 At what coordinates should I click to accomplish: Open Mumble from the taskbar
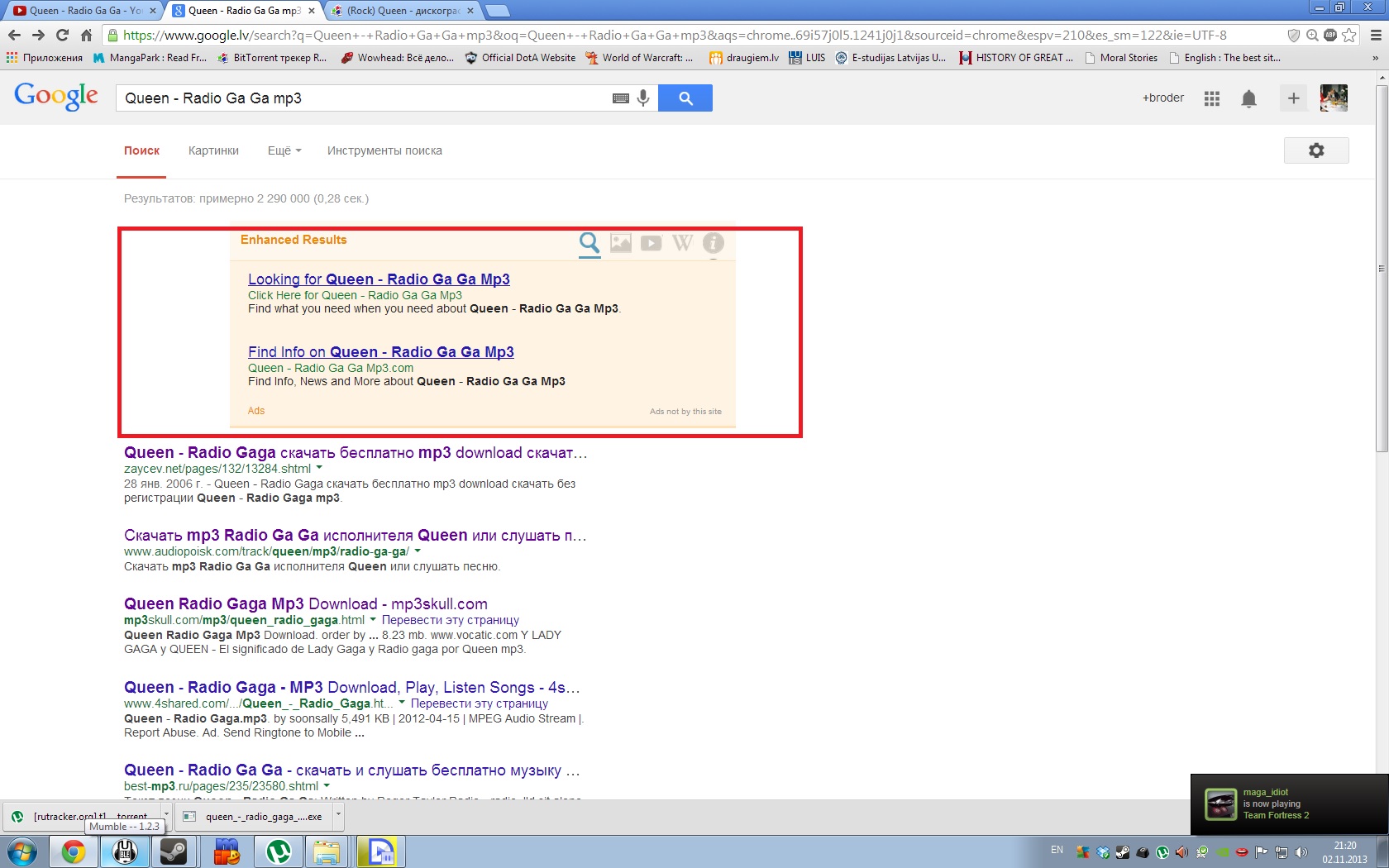(124, 851)
